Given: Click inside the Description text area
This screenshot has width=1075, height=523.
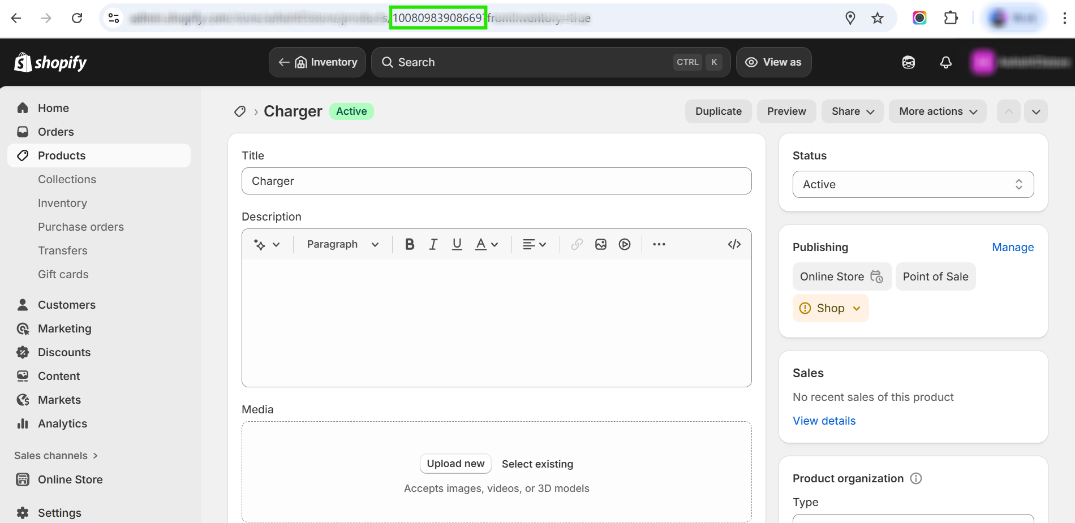Looking at the screenshot, I should pyautogui.click(x=496, y=322).
